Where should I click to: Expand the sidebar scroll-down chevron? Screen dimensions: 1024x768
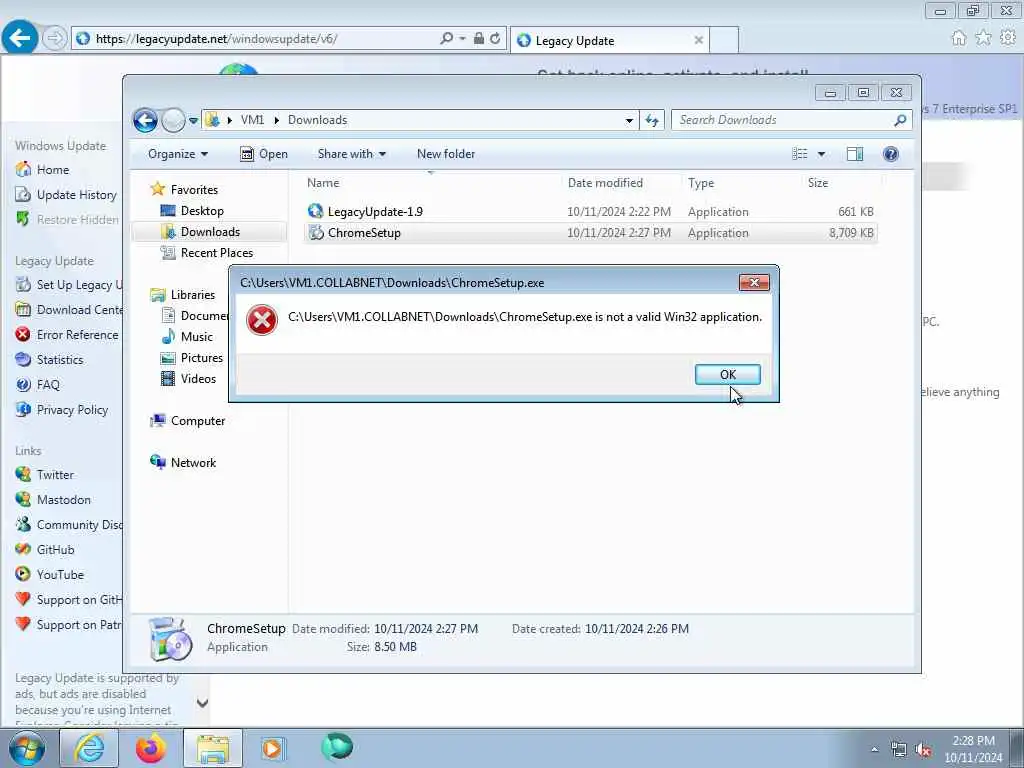coord(202,703)
